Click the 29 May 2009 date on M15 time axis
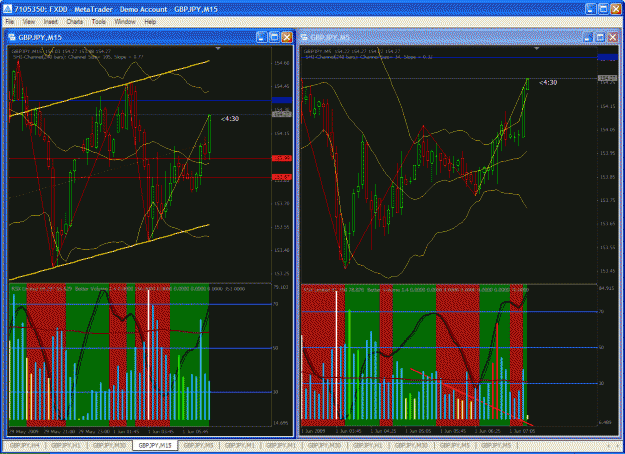625x454 pixels. click(23, 431)
